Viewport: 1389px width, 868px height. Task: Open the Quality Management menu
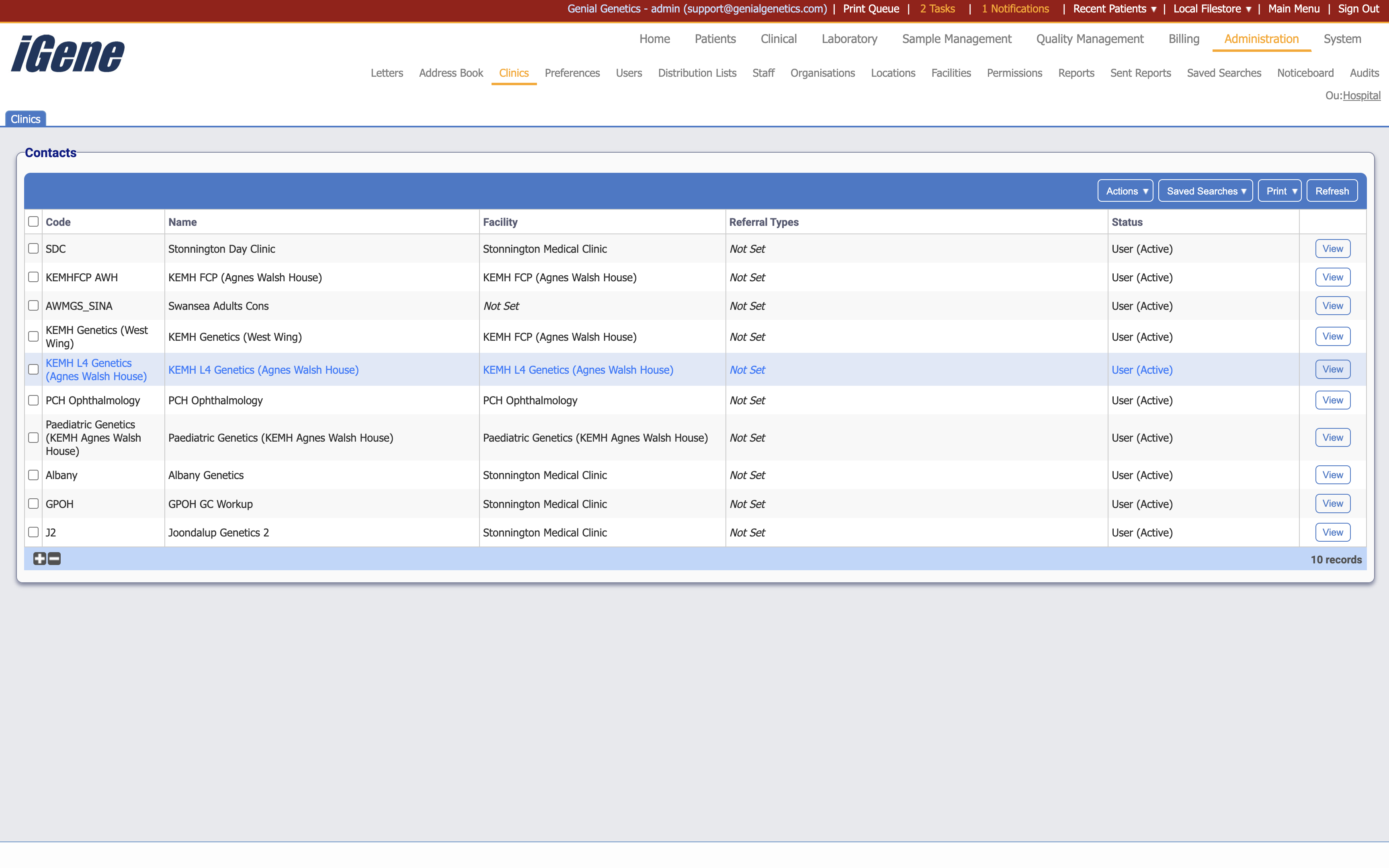tap(1089, 39)
